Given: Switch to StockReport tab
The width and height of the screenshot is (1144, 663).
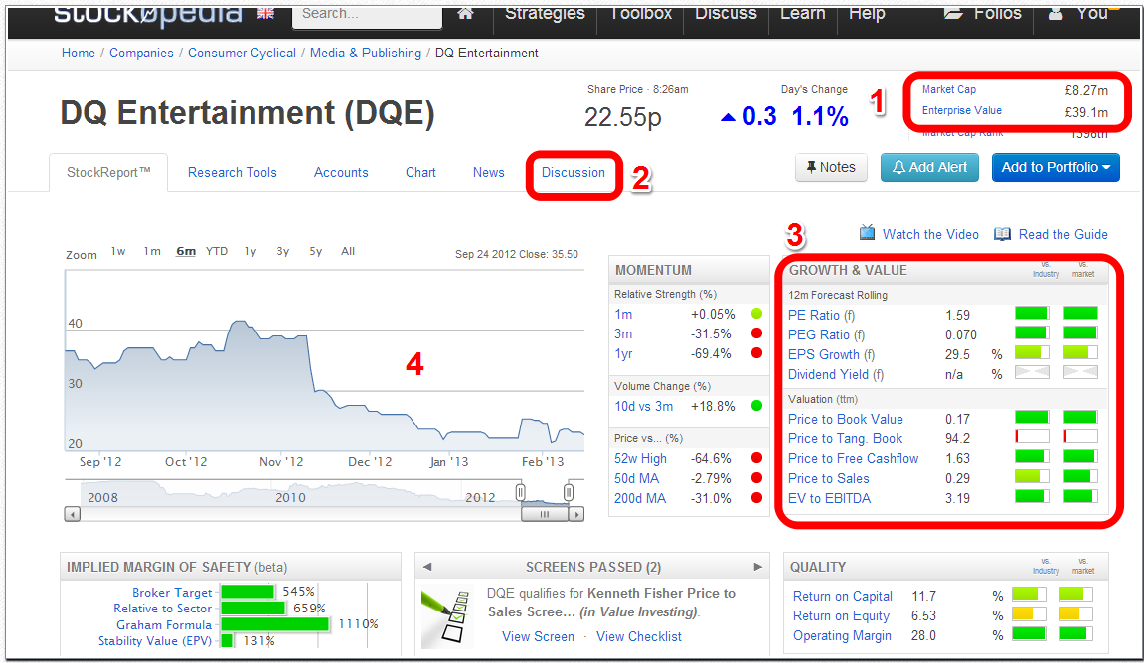Looking at the screenshot, I should point(109,172).
